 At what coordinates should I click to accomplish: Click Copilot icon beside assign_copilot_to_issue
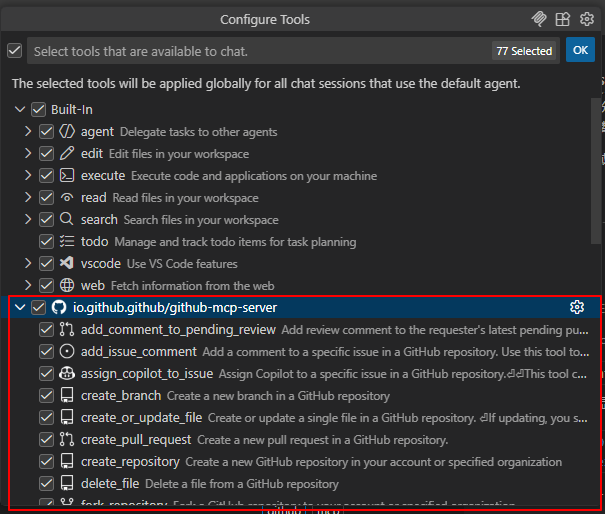click(67, 373)
